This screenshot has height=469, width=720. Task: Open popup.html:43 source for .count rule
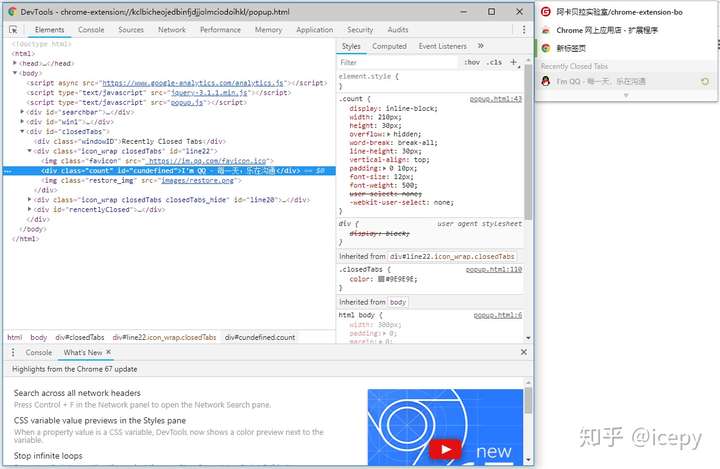[495, 99]
